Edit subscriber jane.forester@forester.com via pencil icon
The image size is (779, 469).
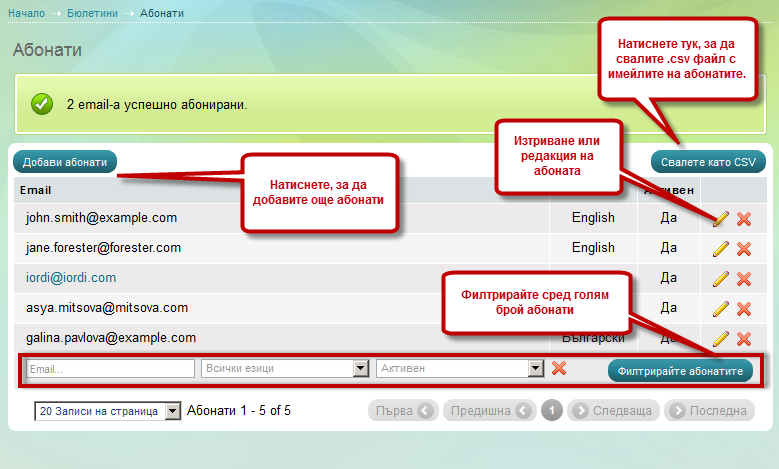(x=720, y=249)
